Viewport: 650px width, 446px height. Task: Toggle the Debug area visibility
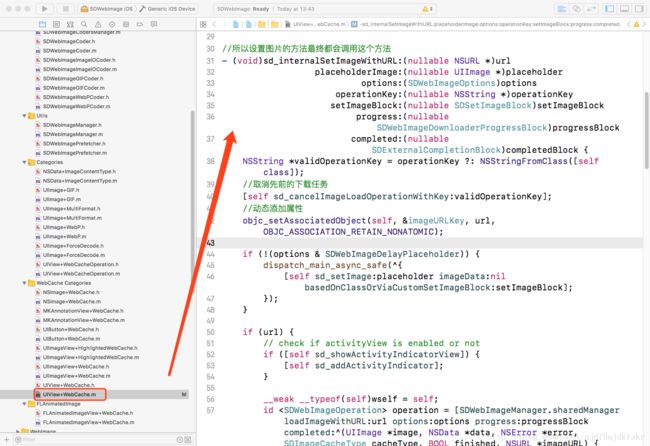click(624, 9)
